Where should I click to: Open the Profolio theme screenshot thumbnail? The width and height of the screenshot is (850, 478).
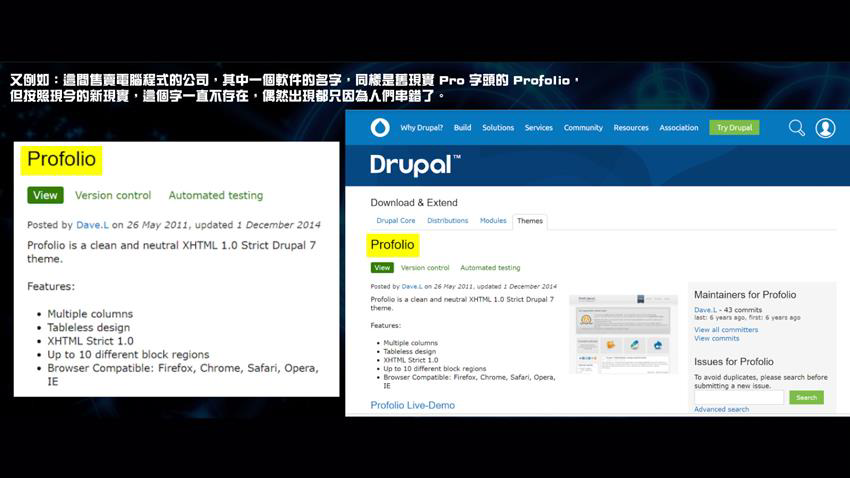pyautogui.click(x=623, y=334)
